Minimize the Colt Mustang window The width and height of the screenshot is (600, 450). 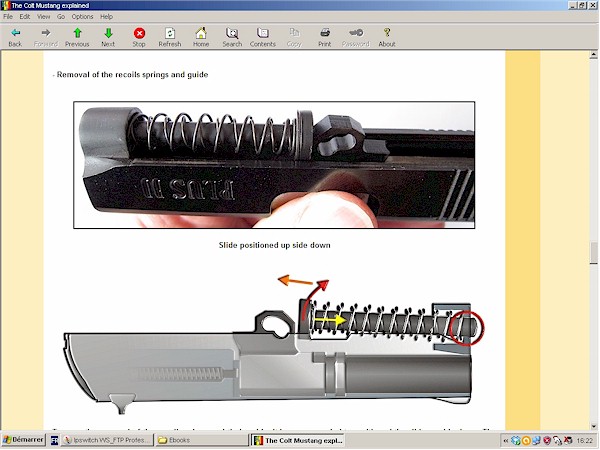(x=573, y=5)
